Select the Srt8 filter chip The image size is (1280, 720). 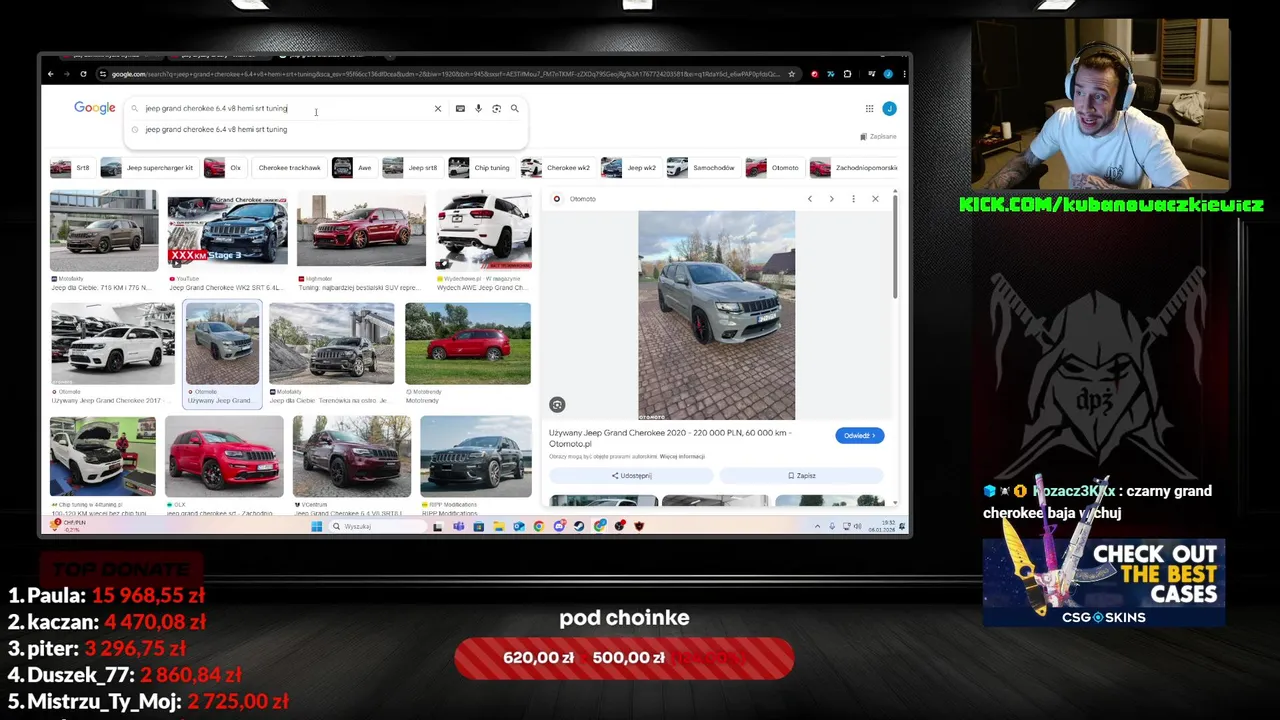click(x=71, y=168)
